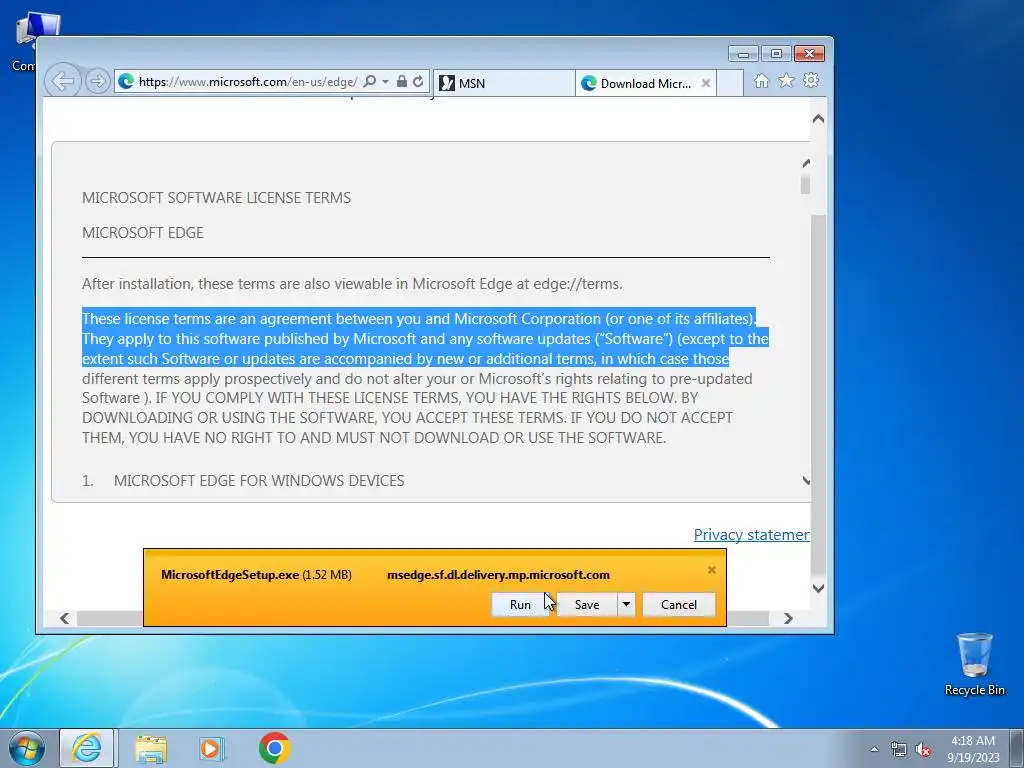
Task: Close the Internet Explorer window
Action: (x=809, y=54)
